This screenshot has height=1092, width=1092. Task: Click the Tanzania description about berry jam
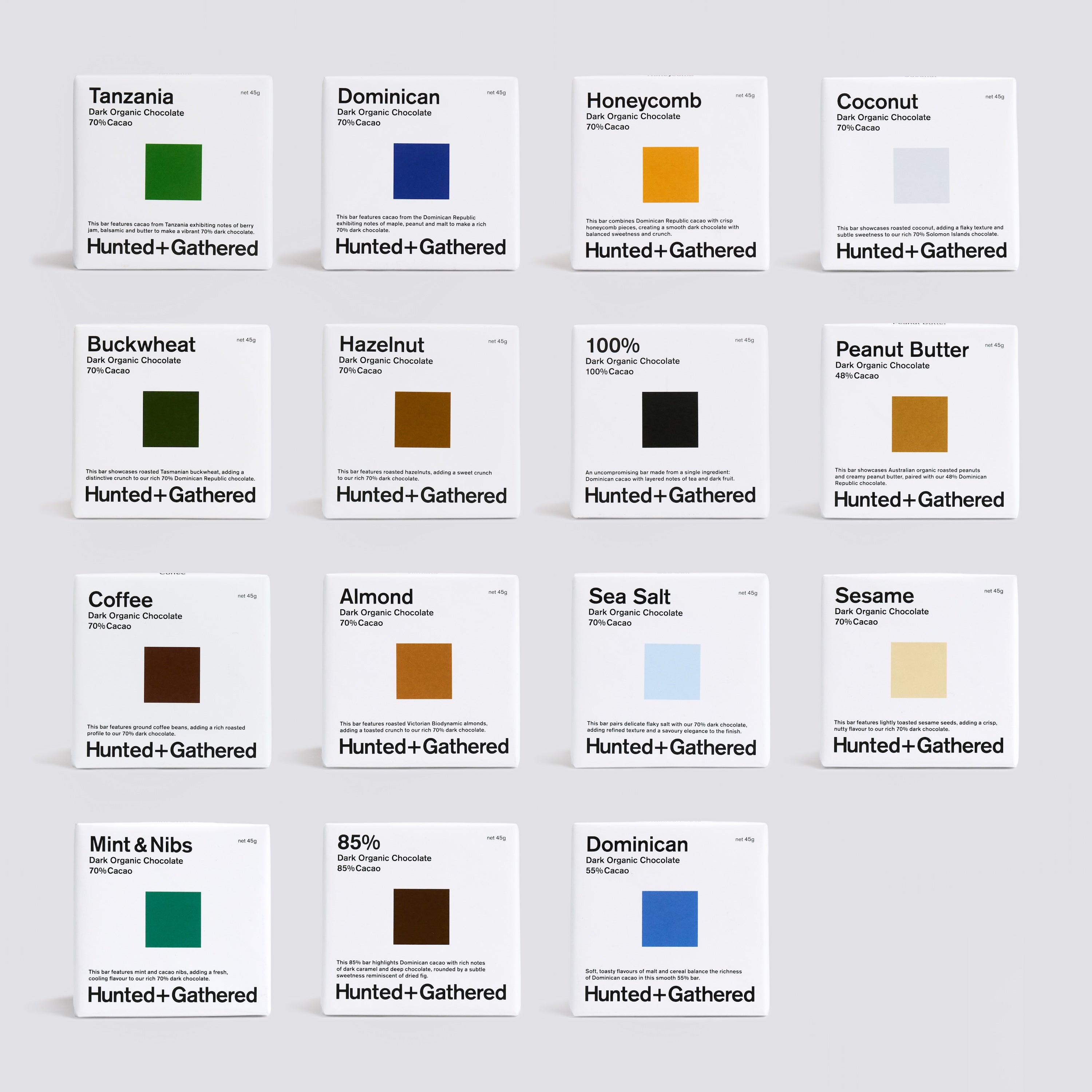pos(171,228)
